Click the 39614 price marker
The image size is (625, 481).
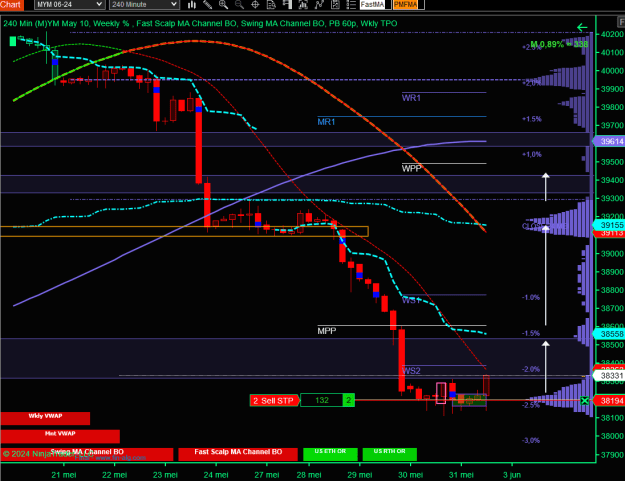pos(609,141)
